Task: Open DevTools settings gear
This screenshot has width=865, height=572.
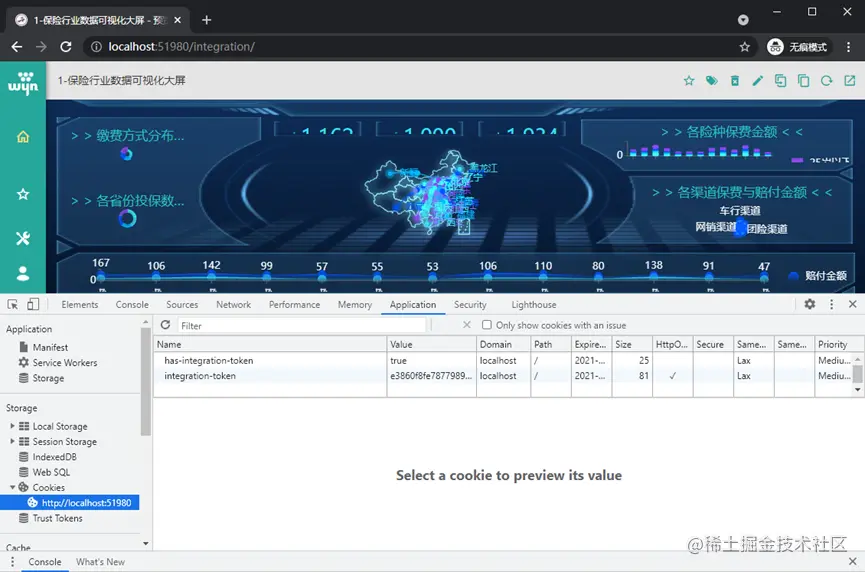Action: click(809, 304)
